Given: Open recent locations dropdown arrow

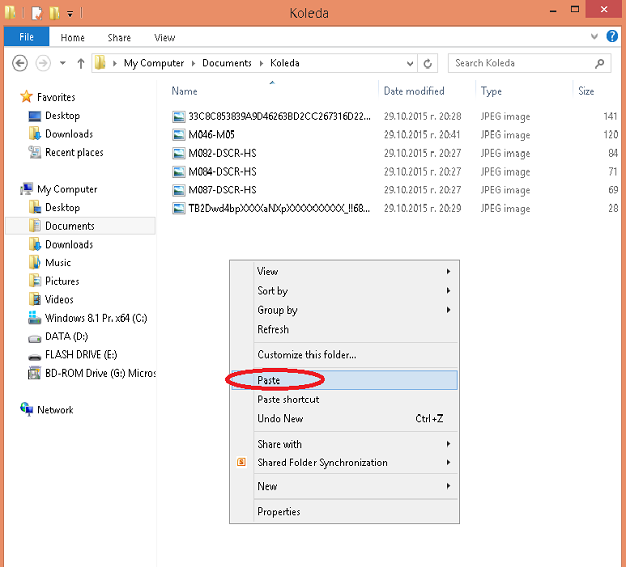Looking at the screenshot, I should pos(62,63).
